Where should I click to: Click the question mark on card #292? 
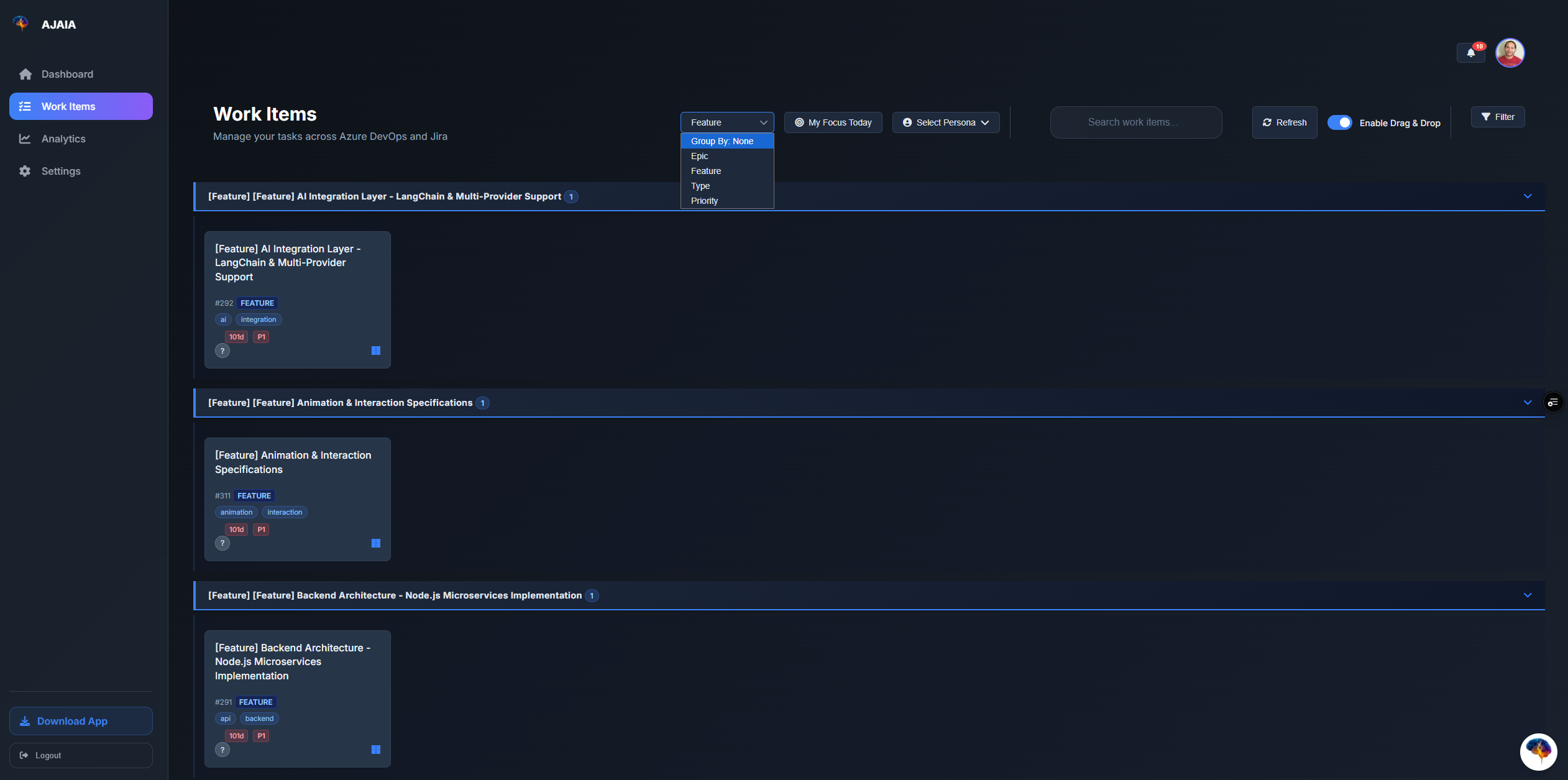222,351
